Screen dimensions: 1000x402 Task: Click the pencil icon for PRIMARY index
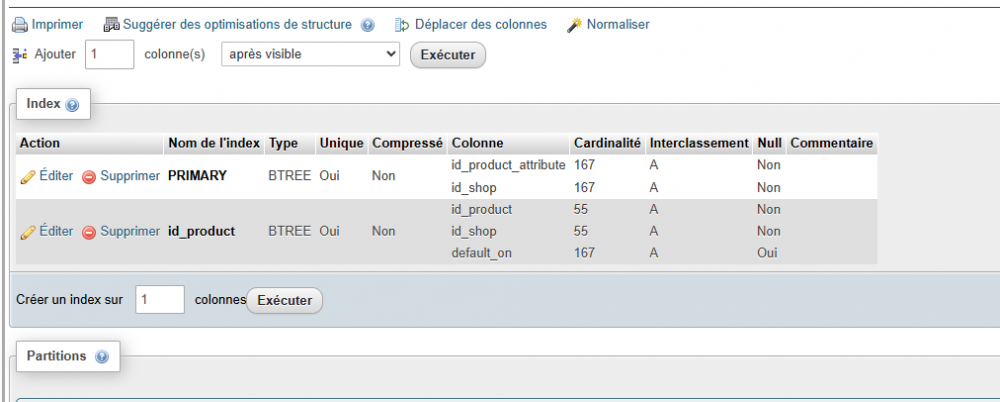coord(28,176)
